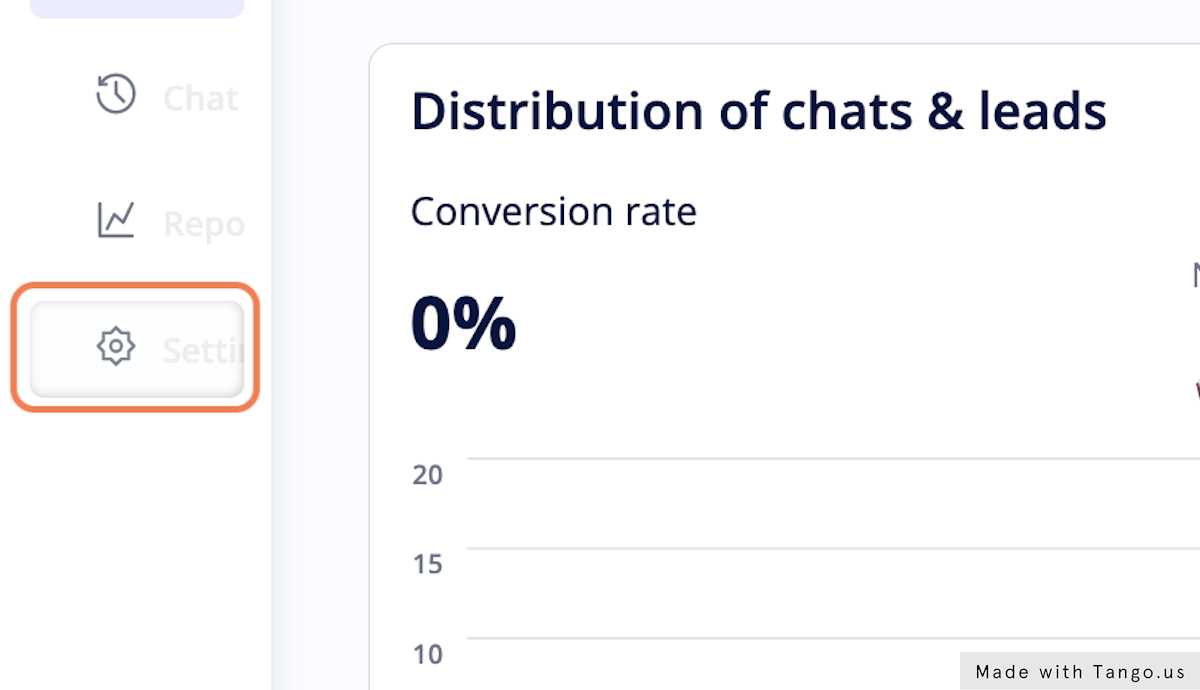Click the 10 axis label
The image size is (1200, 690).
point(428,654)
